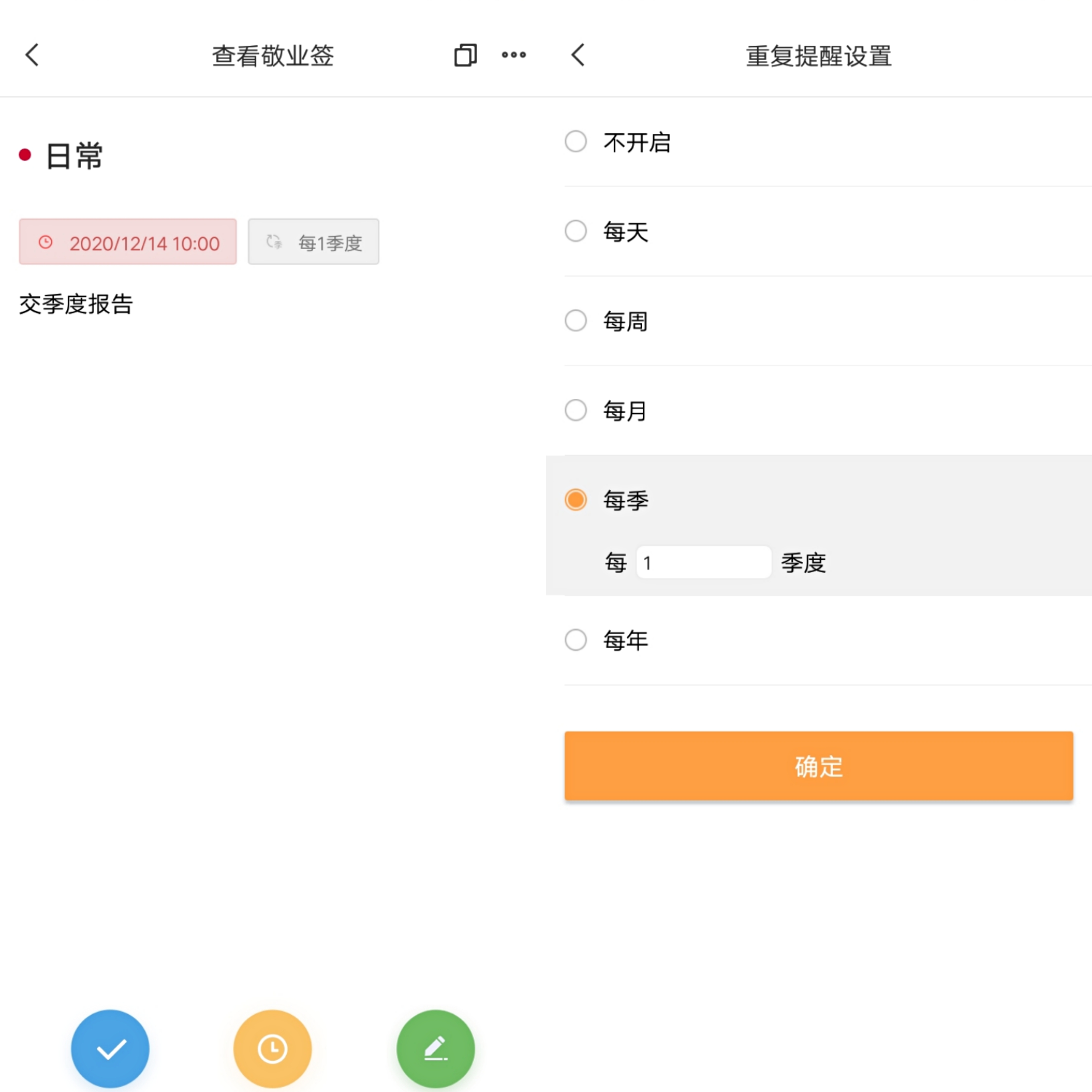This screenshot has width=1092, height=1092.
Task: Go back from the 查看敬业签 screen
Action: [x=32, y=55]
